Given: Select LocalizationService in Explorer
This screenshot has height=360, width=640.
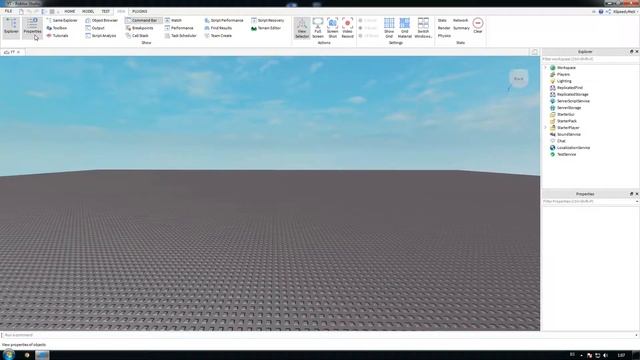Looking at the screenshot, I should tap(573, 148).
